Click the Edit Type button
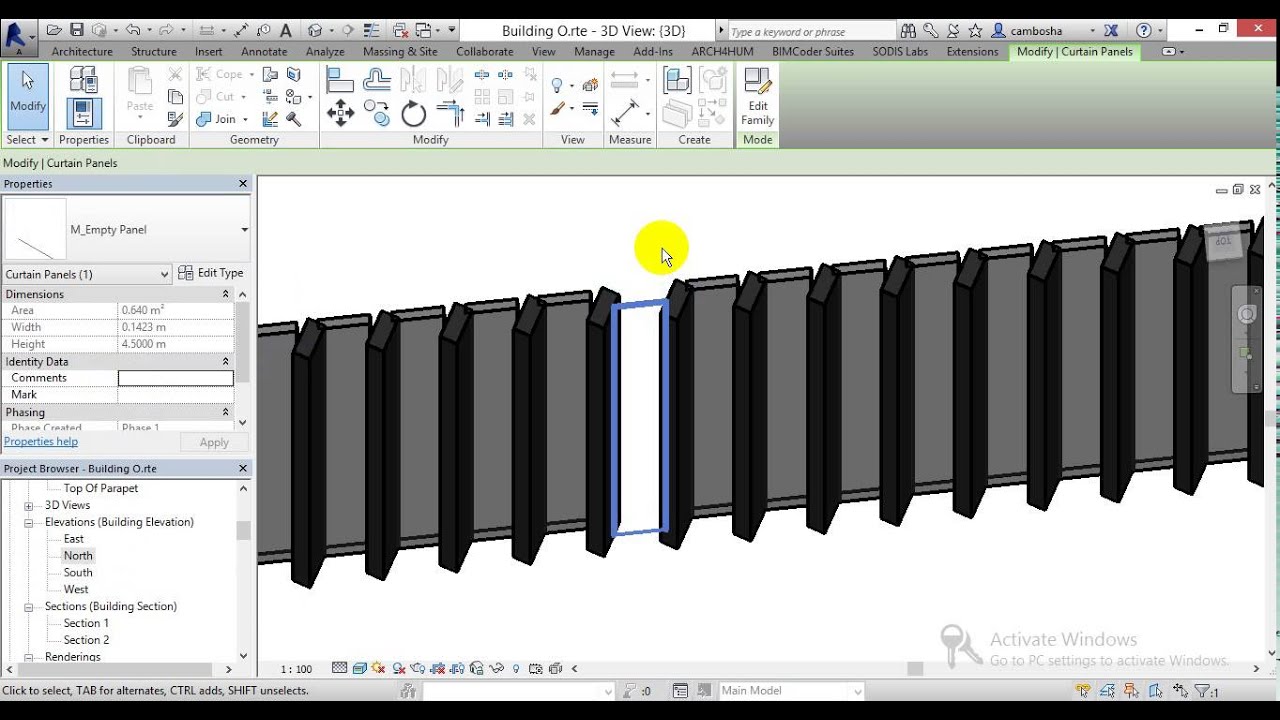This screenshot has width=1280, height=720. [x=211, y=273]
